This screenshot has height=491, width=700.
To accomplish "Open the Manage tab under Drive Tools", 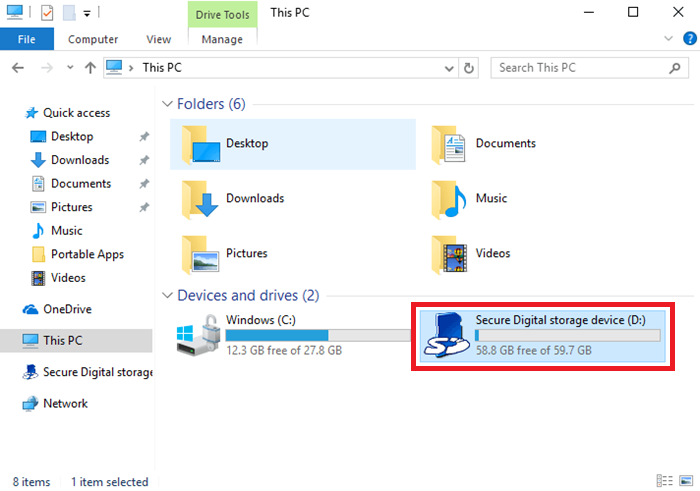I will tap(222, 39).
